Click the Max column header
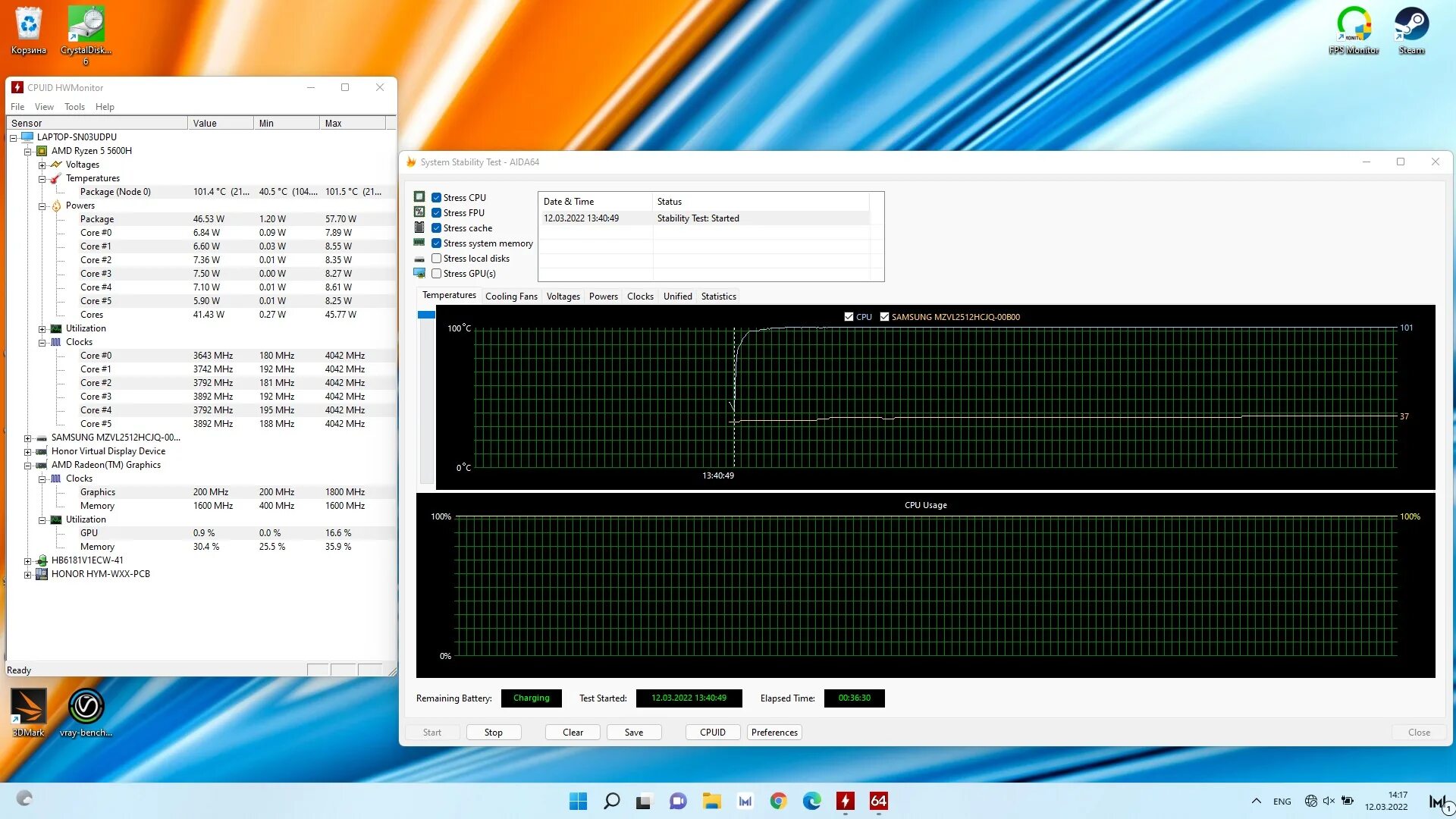Image resolution: width=1456 pixels, height=819 pixels. (x=352, y=123)
